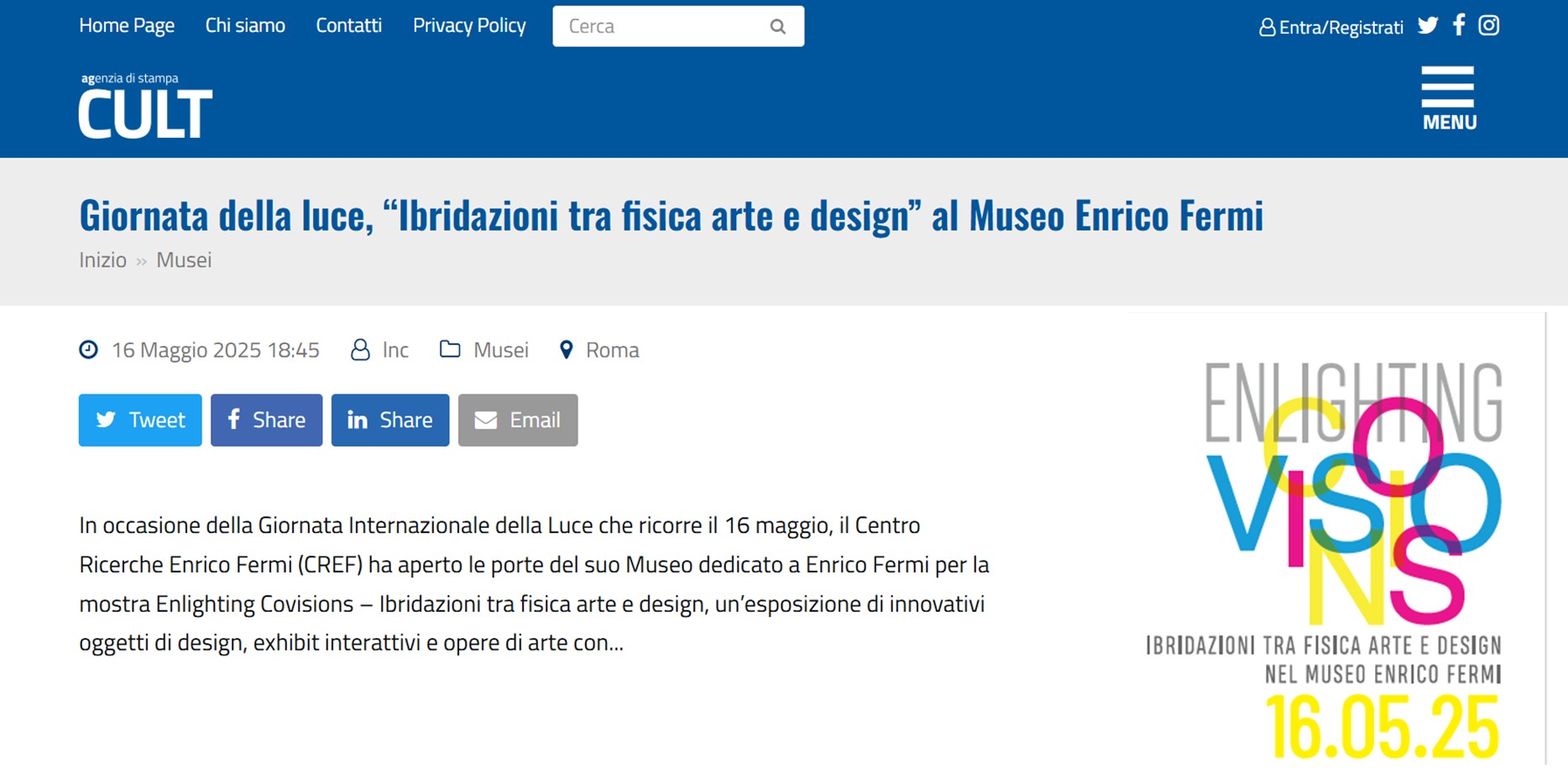Screen dimensions: 1568x784
Task: Open the Twitter profile icon in header
Action: (x=1428, y=25)
